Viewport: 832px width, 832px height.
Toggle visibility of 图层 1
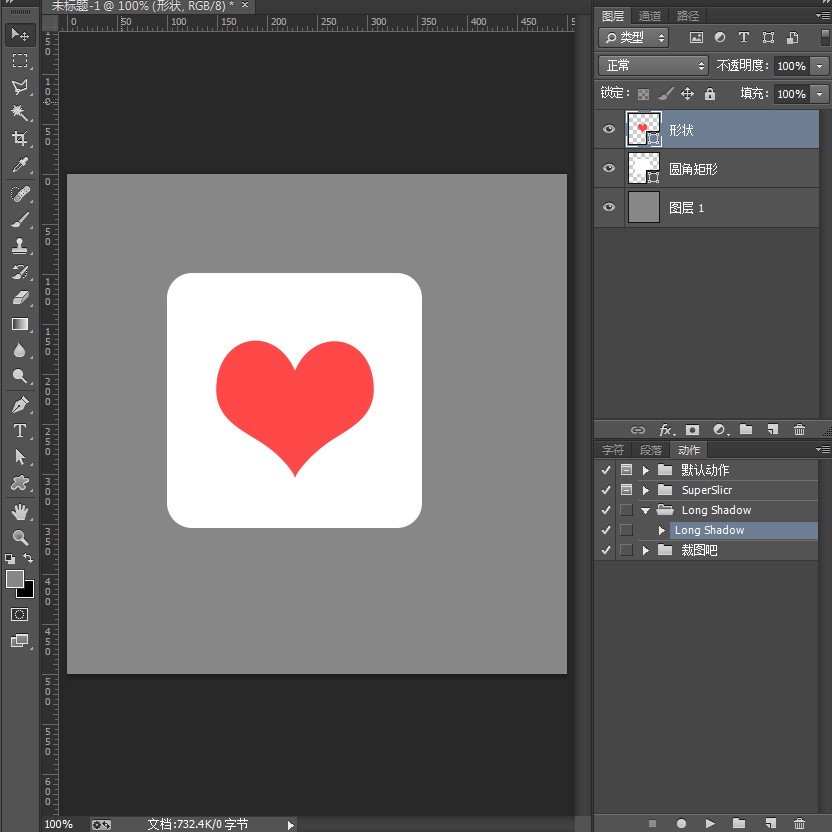click(609, 207)
